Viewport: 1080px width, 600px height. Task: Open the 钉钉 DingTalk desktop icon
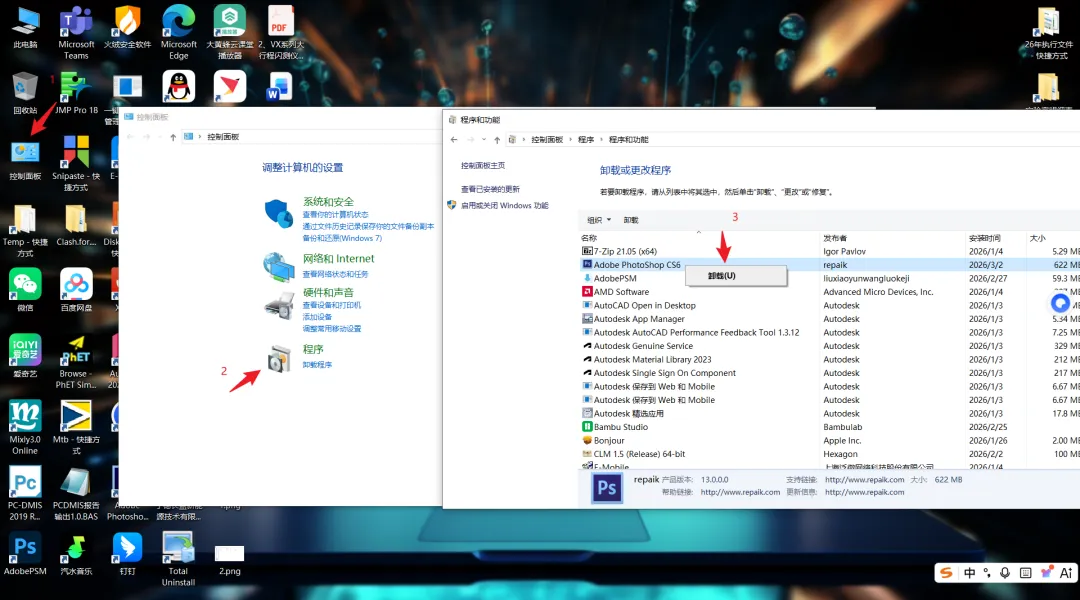[127, 553]
